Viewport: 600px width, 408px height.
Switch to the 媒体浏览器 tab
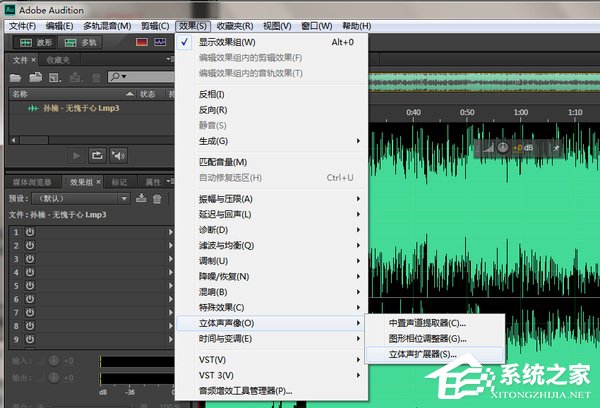32,182
